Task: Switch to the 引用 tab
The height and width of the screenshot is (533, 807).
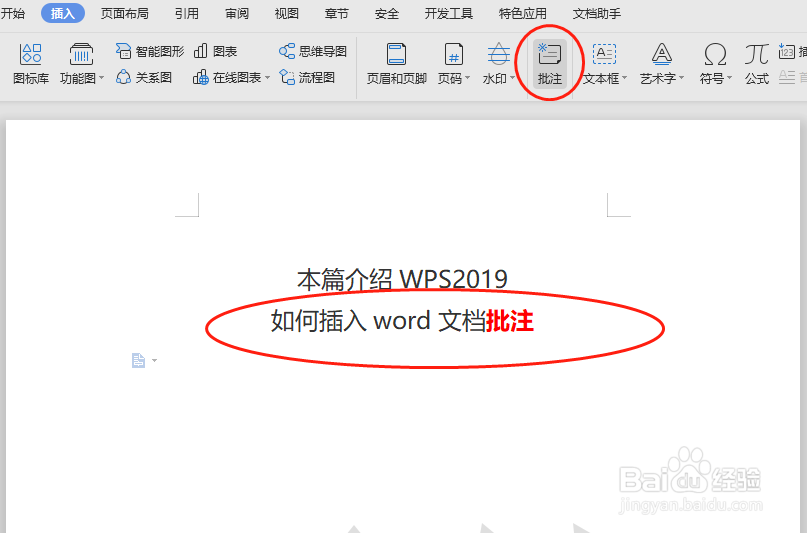Action: (x=186, y=13)
